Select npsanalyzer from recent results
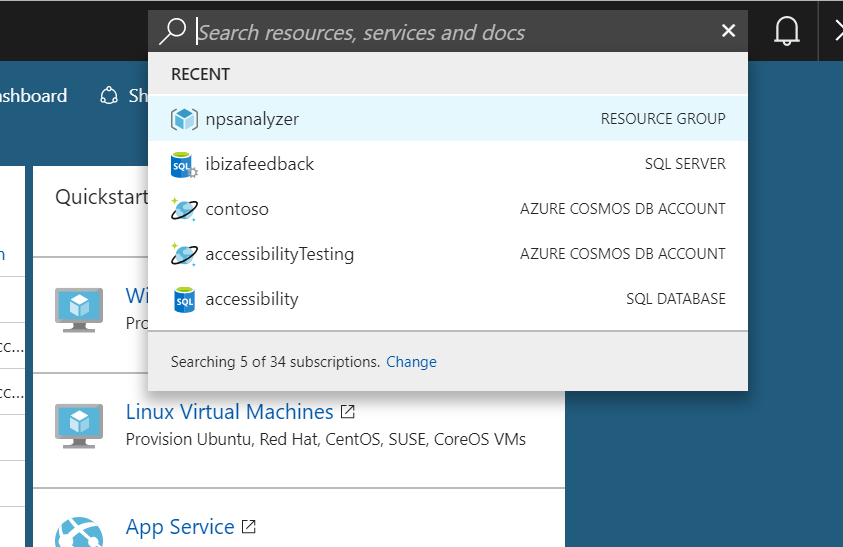843x547 pixels. [252, 119]
